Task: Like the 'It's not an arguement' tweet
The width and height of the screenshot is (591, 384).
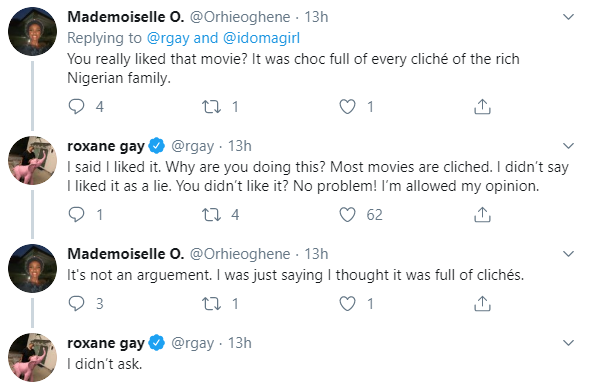Action: (347, 304)
